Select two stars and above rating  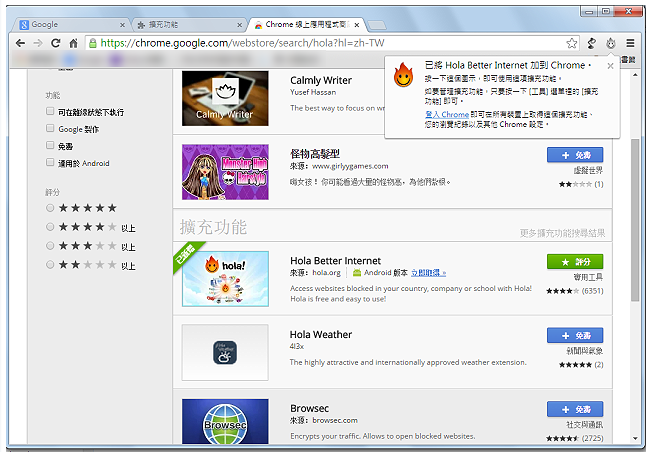[x=50, y=265]
